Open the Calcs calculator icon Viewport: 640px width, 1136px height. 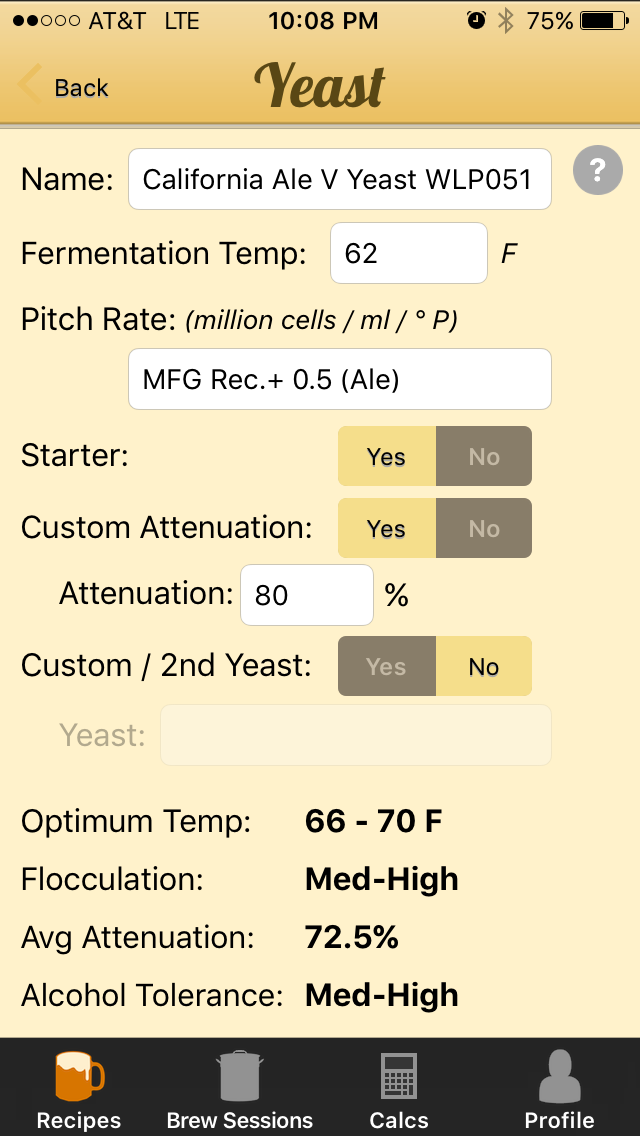399,1075
